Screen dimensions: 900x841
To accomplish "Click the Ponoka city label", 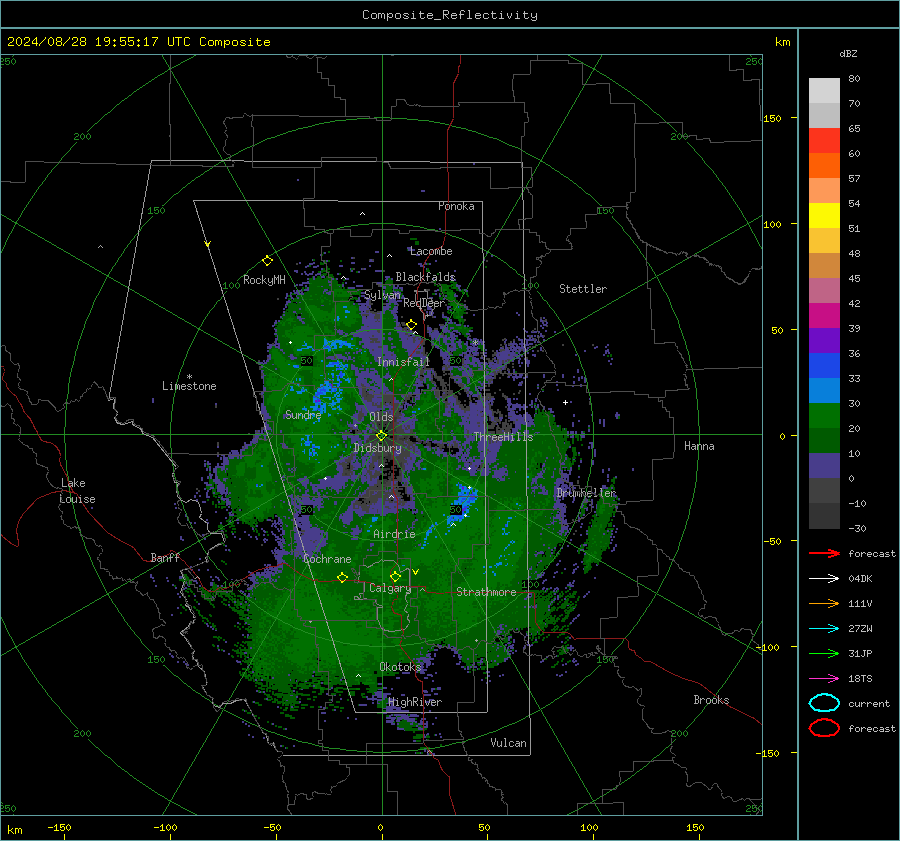I will click(456, 206).
